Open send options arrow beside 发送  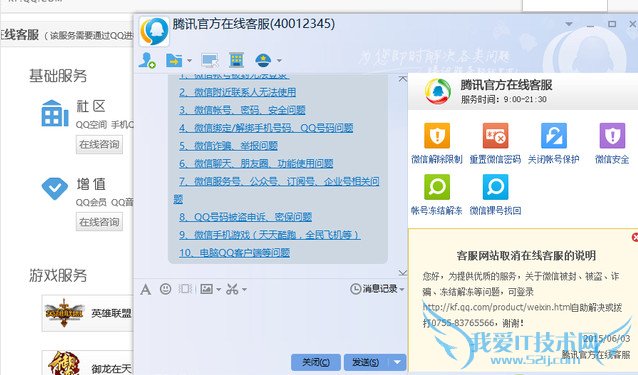tap(397, 362)
